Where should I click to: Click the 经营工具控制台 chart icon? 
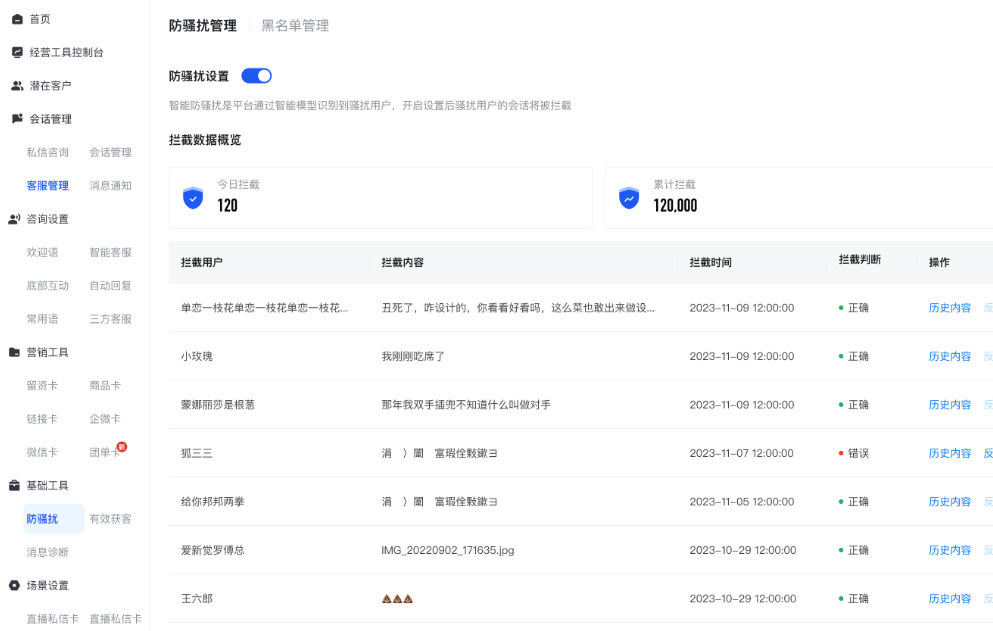(x=18, y=52)
